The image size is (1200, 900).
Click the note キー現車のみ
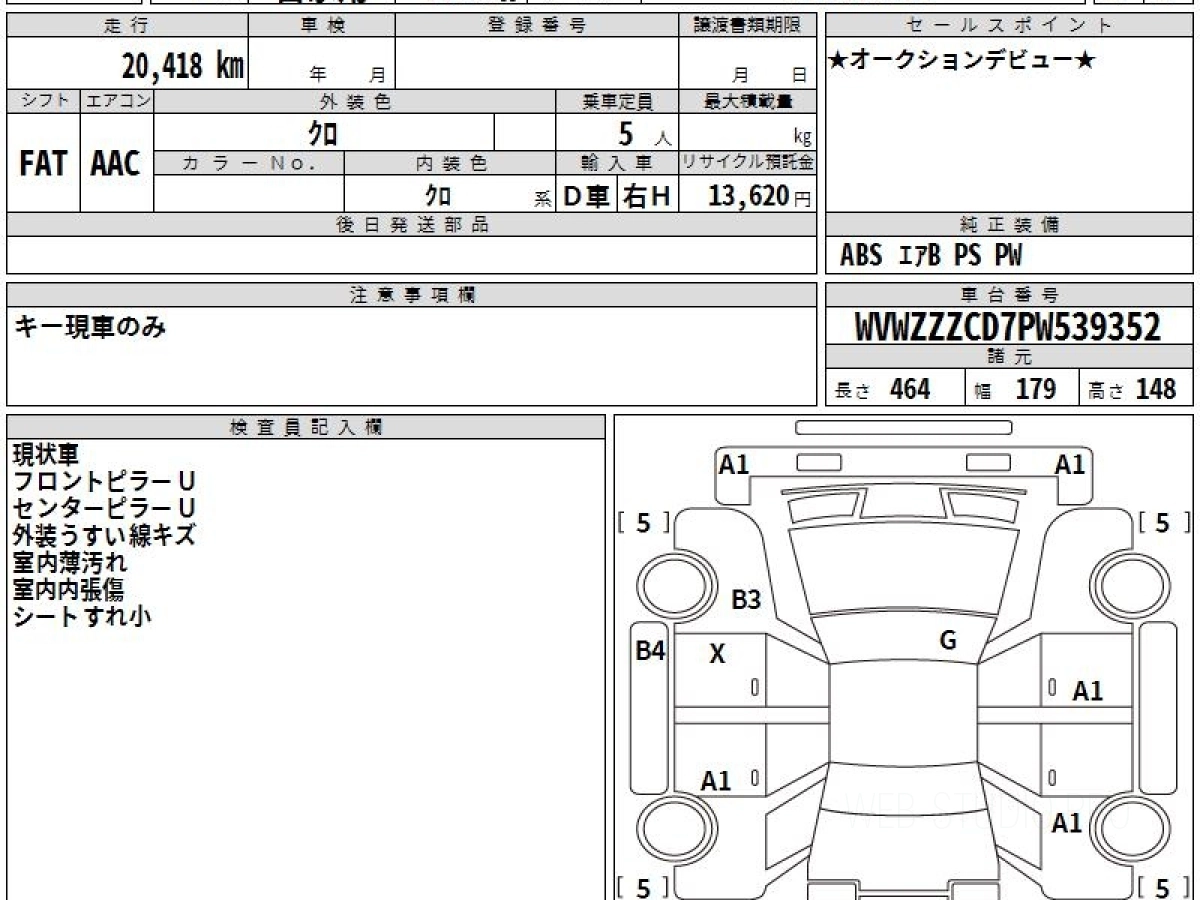click(90, 327)
